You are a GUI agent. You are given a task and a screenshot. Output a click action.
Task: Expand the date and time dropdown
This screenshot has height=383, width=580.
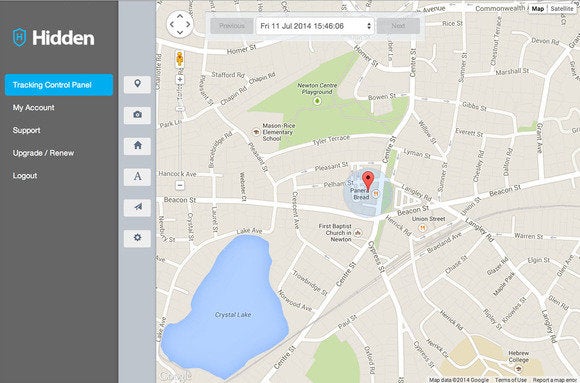(x=315, y=26)
